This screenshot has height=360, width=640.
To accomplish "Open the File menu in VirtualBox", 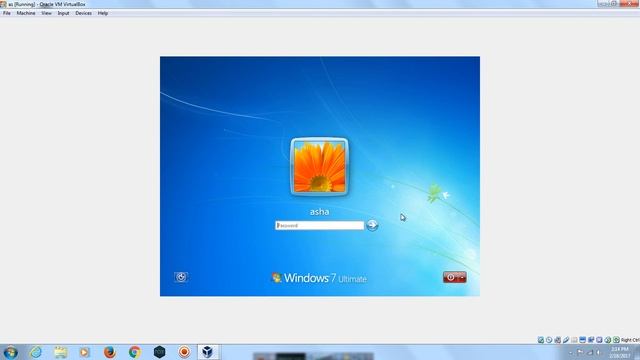I will point(7,13).
